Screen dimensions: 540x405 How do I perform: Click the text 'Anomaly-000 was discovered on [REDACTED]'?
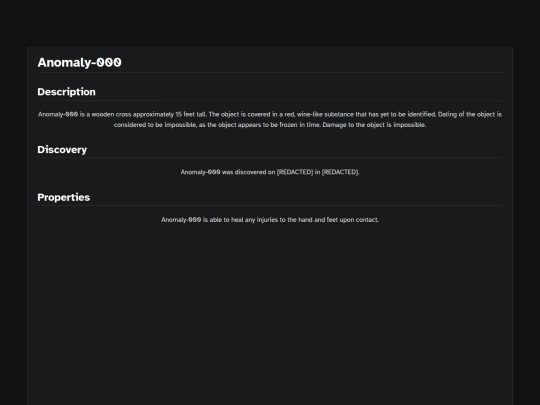click(270, 172)
